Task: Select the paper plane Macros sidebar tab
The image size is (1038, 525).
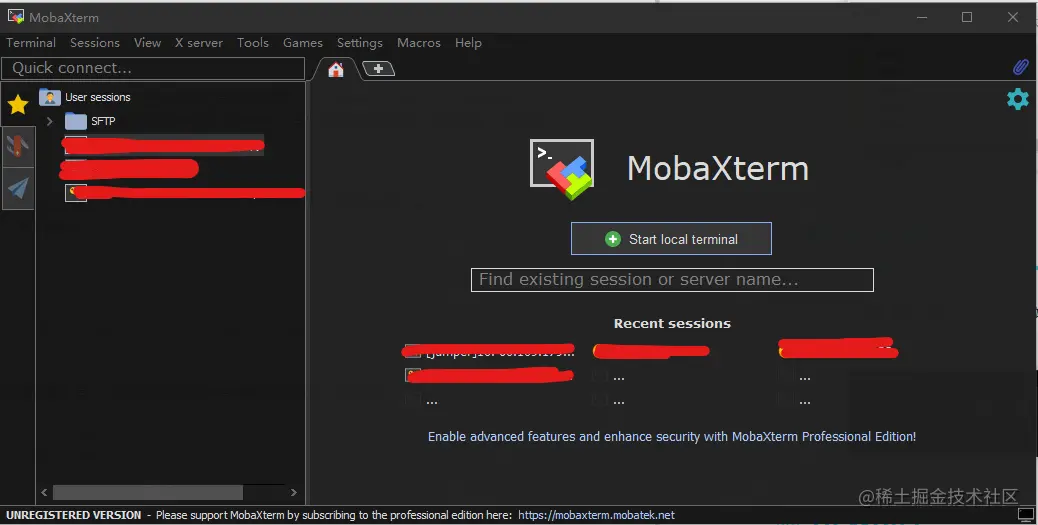Action: click(18, 189)
